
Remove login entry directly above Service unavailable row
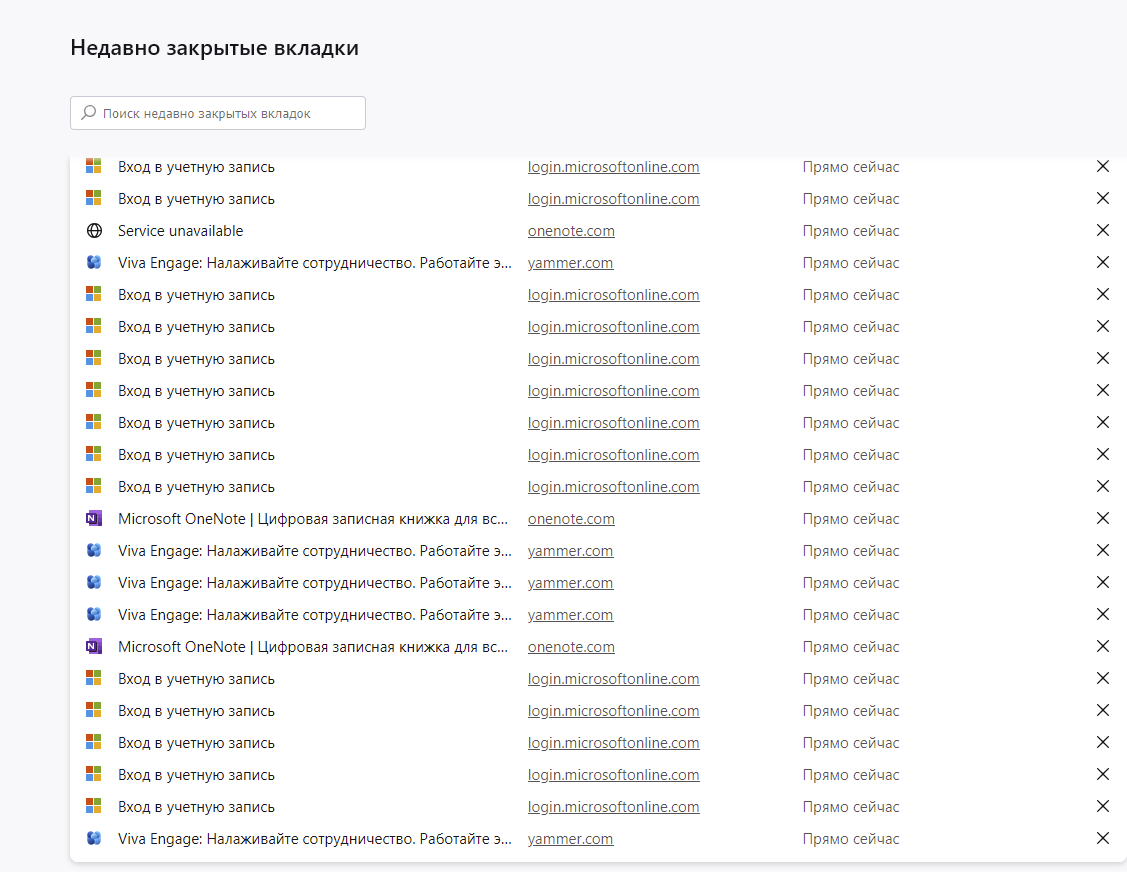(x=1103, y=198)
